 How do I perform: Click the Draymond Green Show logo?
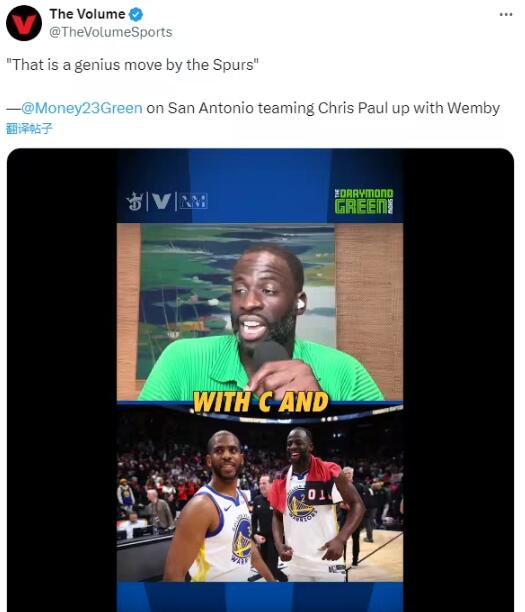point(364,201)
